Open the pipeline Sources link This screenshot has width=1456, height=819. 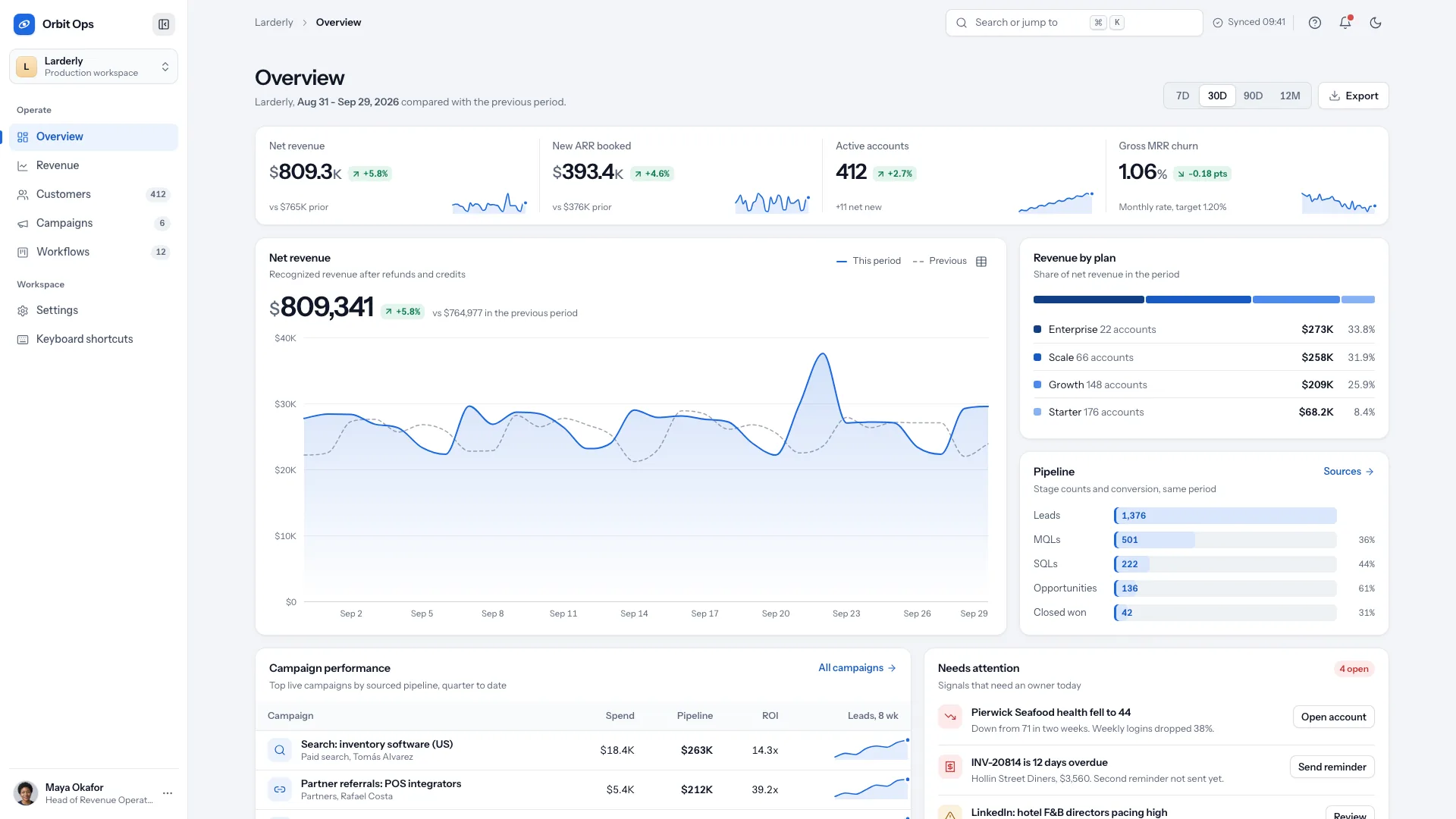tap(1348, 472)
